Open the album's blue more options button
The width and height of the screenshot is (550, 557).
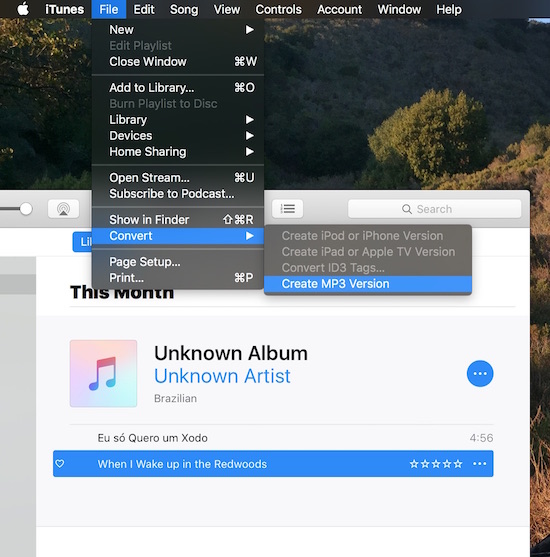pyautogui.click(x=480, y=373)
